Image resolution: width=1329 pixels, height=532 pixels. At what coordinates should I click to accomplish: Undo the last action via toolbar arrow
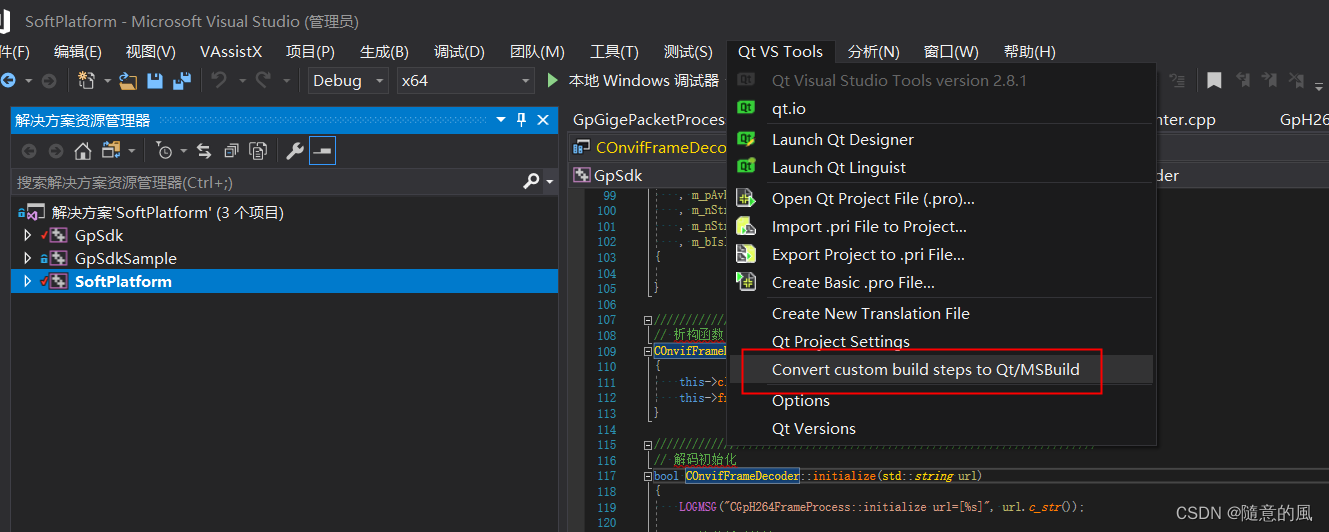pos(219,80)
